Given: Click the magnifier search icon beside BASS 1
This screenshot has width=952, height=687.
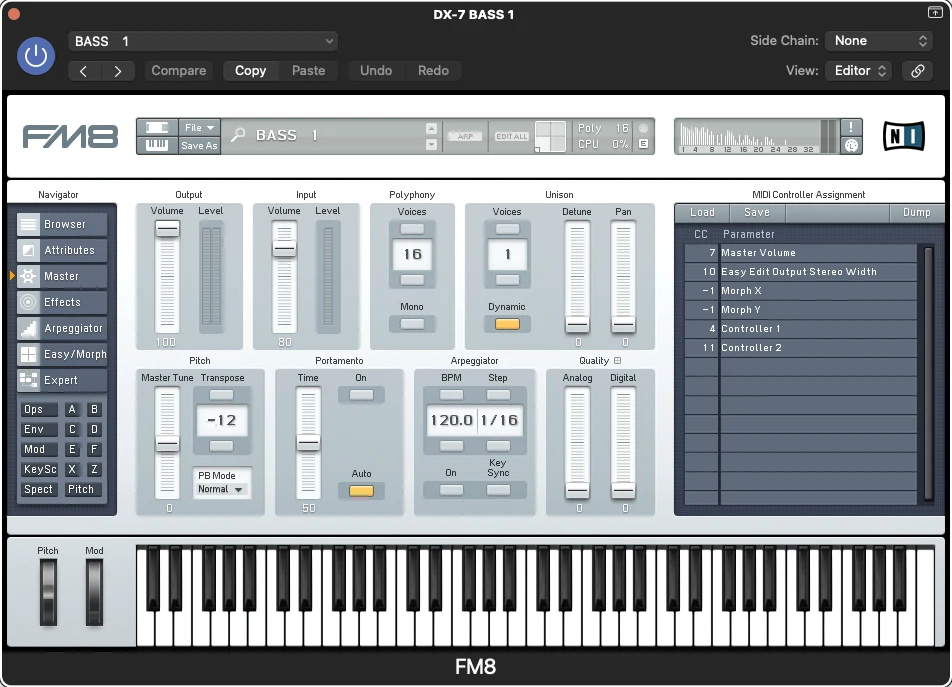Looking at the screenshot, I should coord(237,135).
